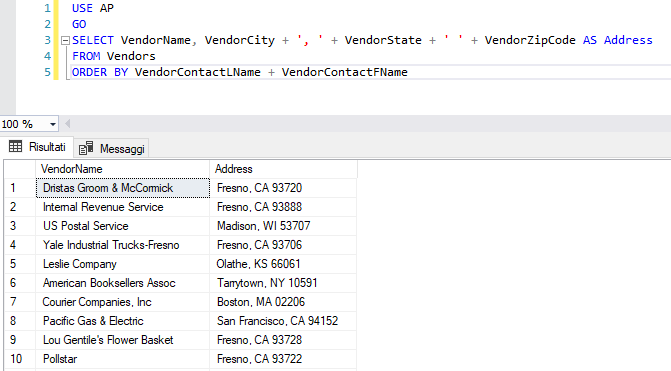Click the line number 3 in gutter
The image size is (671, 371).
point(48,40)
